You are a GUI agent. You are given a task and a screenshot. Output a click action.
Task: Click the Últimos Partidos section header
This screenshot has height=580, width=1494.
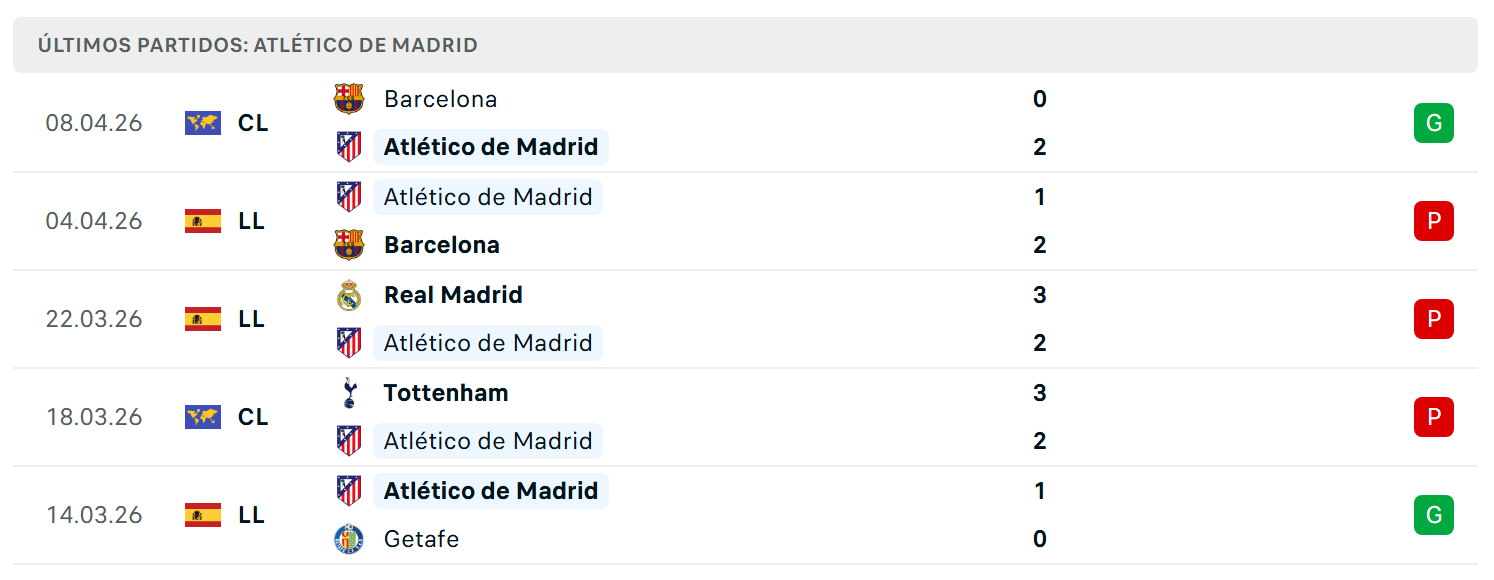click(x=745, y=45)
